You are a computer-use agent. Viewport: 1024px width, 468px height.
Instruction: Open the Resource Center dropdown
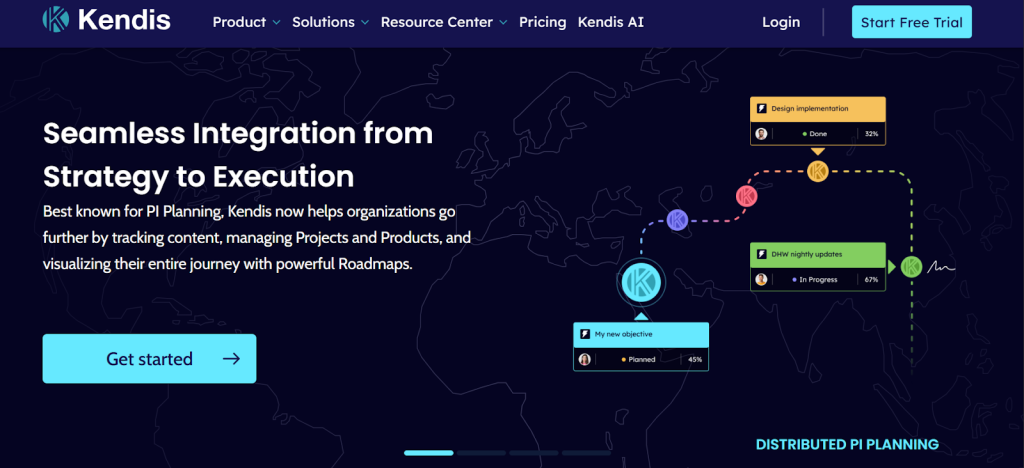pyautogui.click(x=444, y=22)
